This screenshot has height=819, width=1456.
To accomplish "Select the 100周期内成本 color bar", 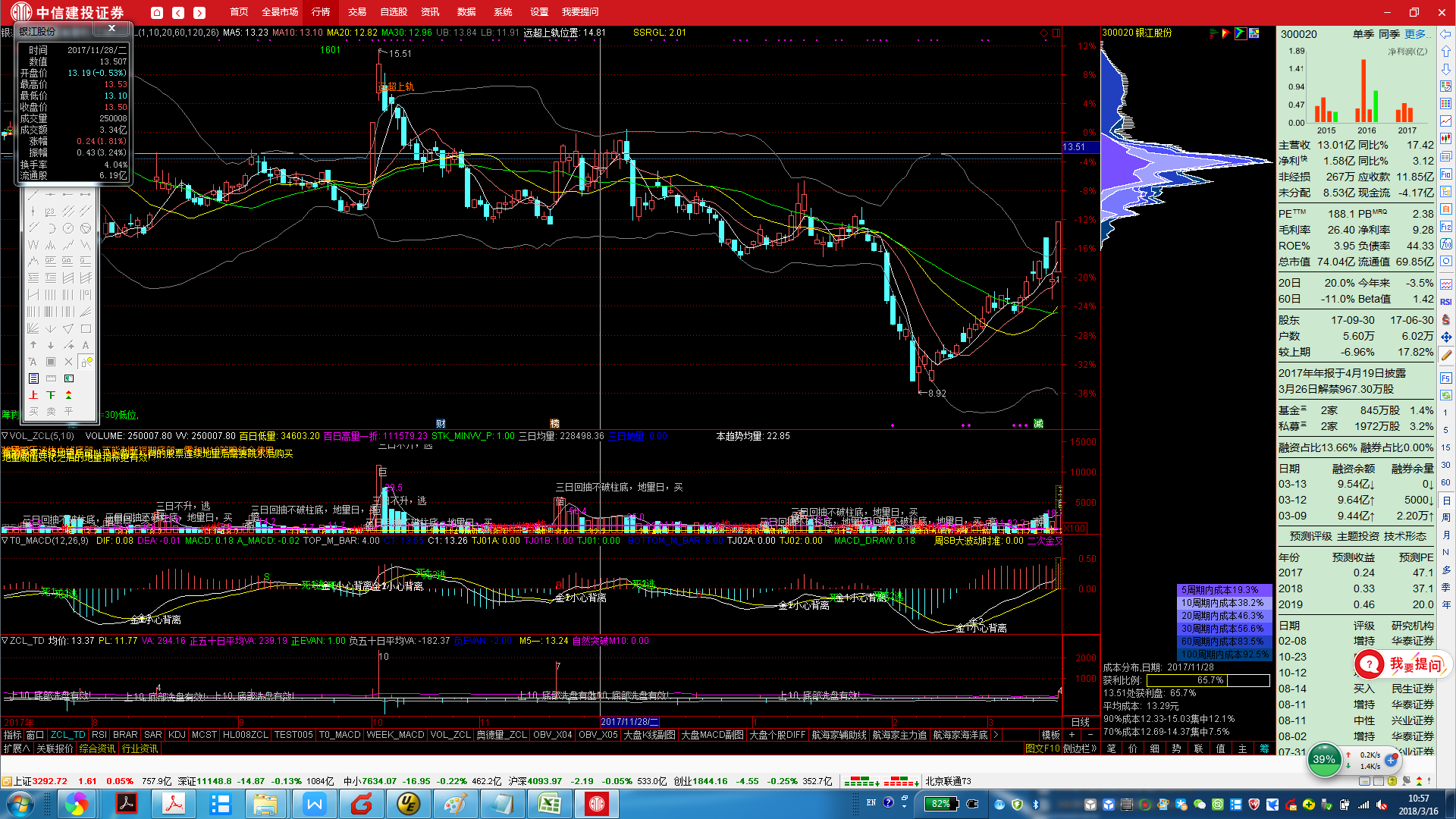I will click(x=1224, y=654).
